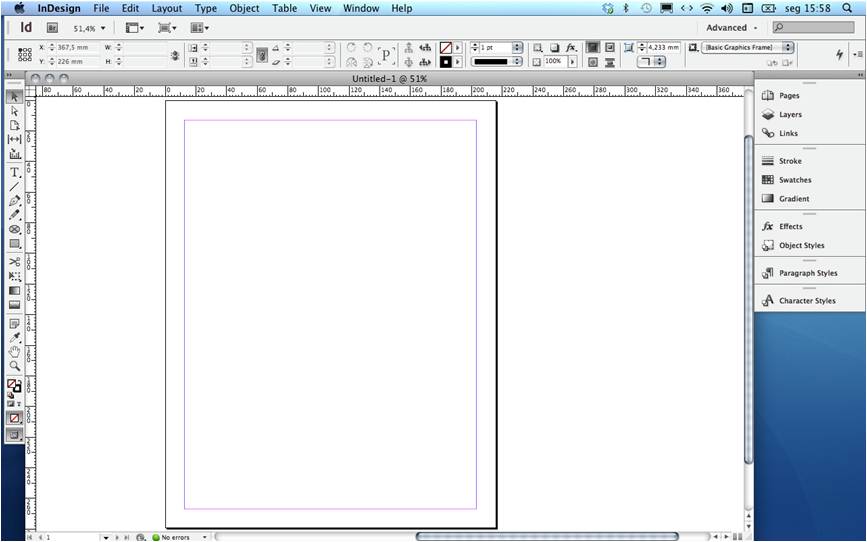Select the Eyedropper tool
The image size is (867, 542).
14,337
